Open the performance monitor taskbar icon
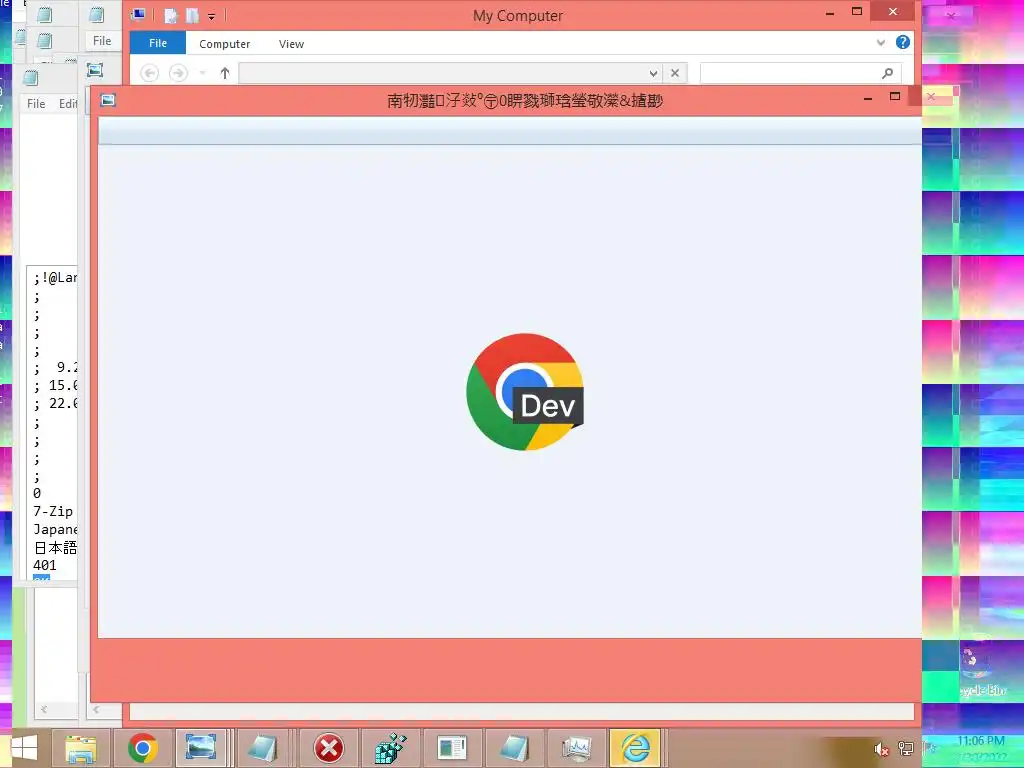The height and width of the screenshot is (768, 1024). (x=575, y=748)
